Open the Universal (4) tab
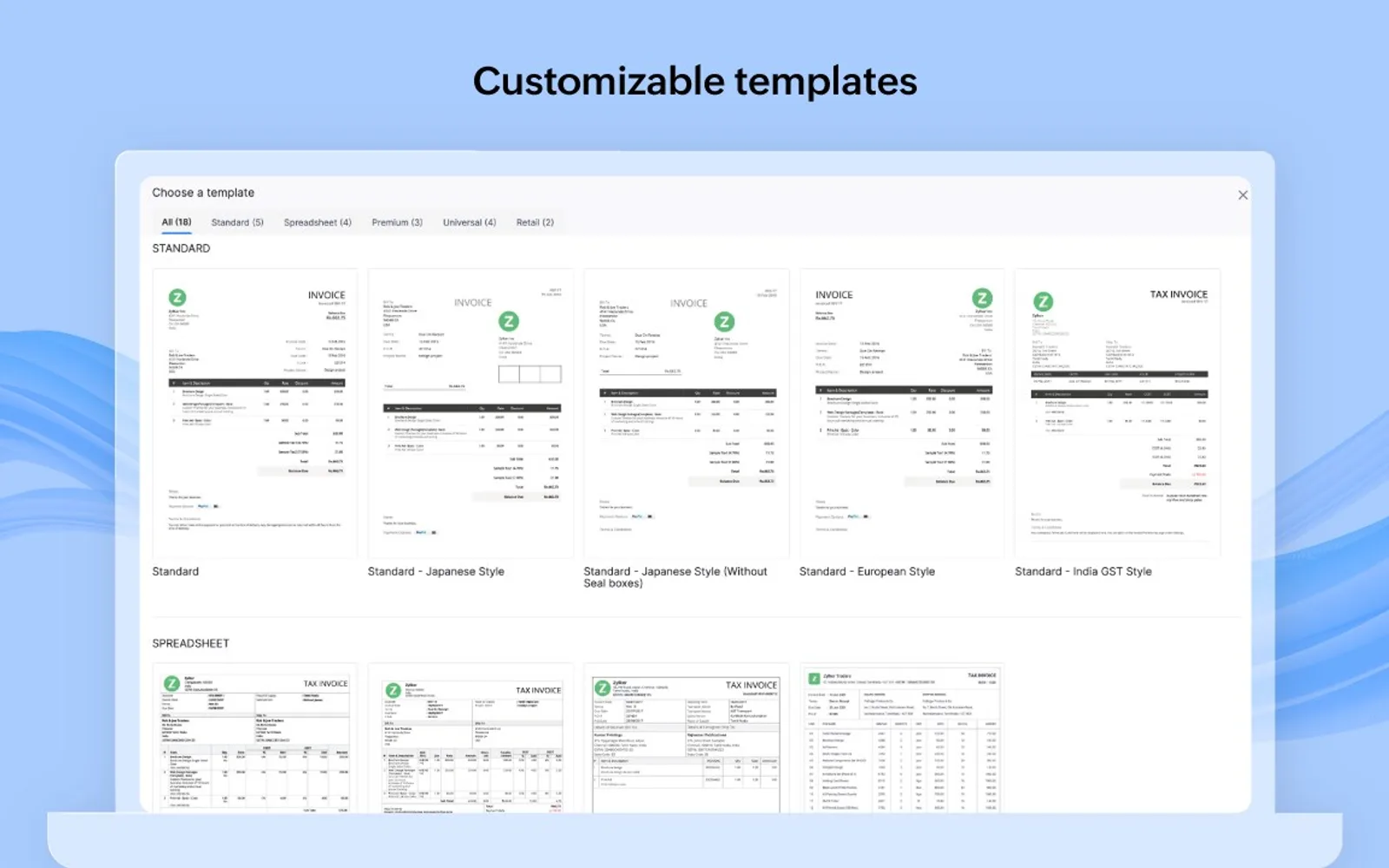Screen dimensions: 1389x868 point(469,222)
